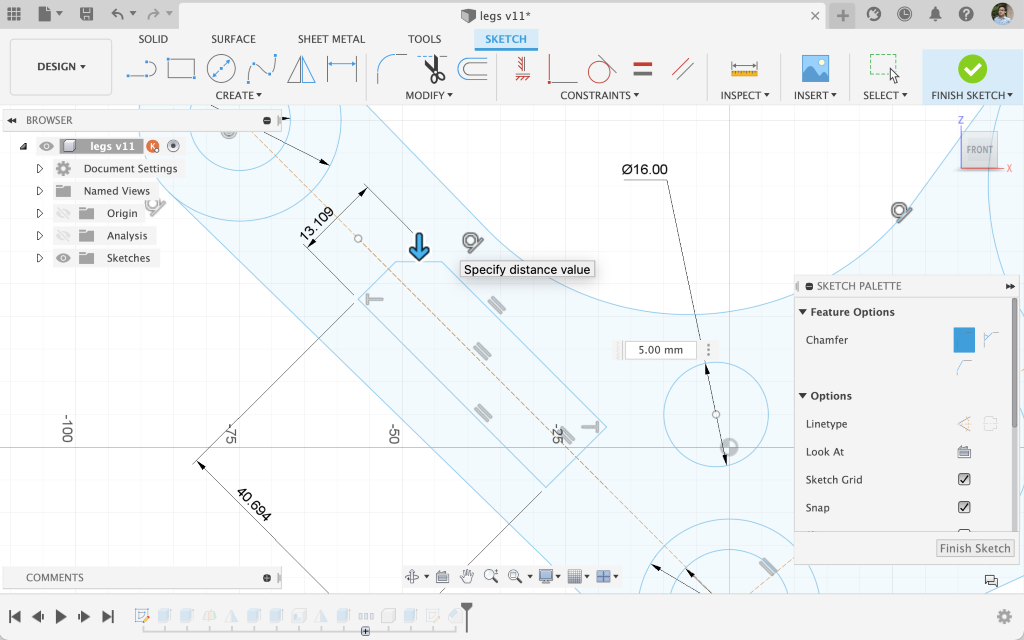The height and width of the screenshot is (640, 1024).
Task: Select the Line tool in Create
Action: [141, 69]
